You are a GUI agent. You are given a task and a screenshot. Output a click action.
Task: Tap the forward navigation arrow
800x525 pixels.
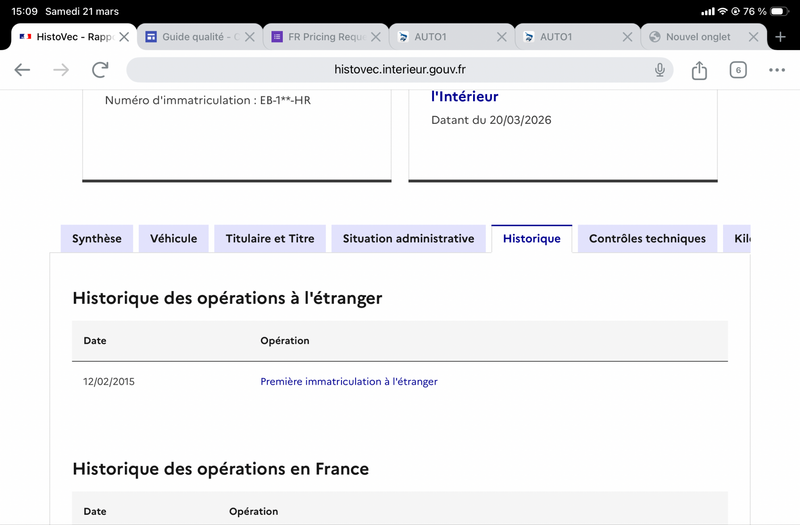coord(61,70)
